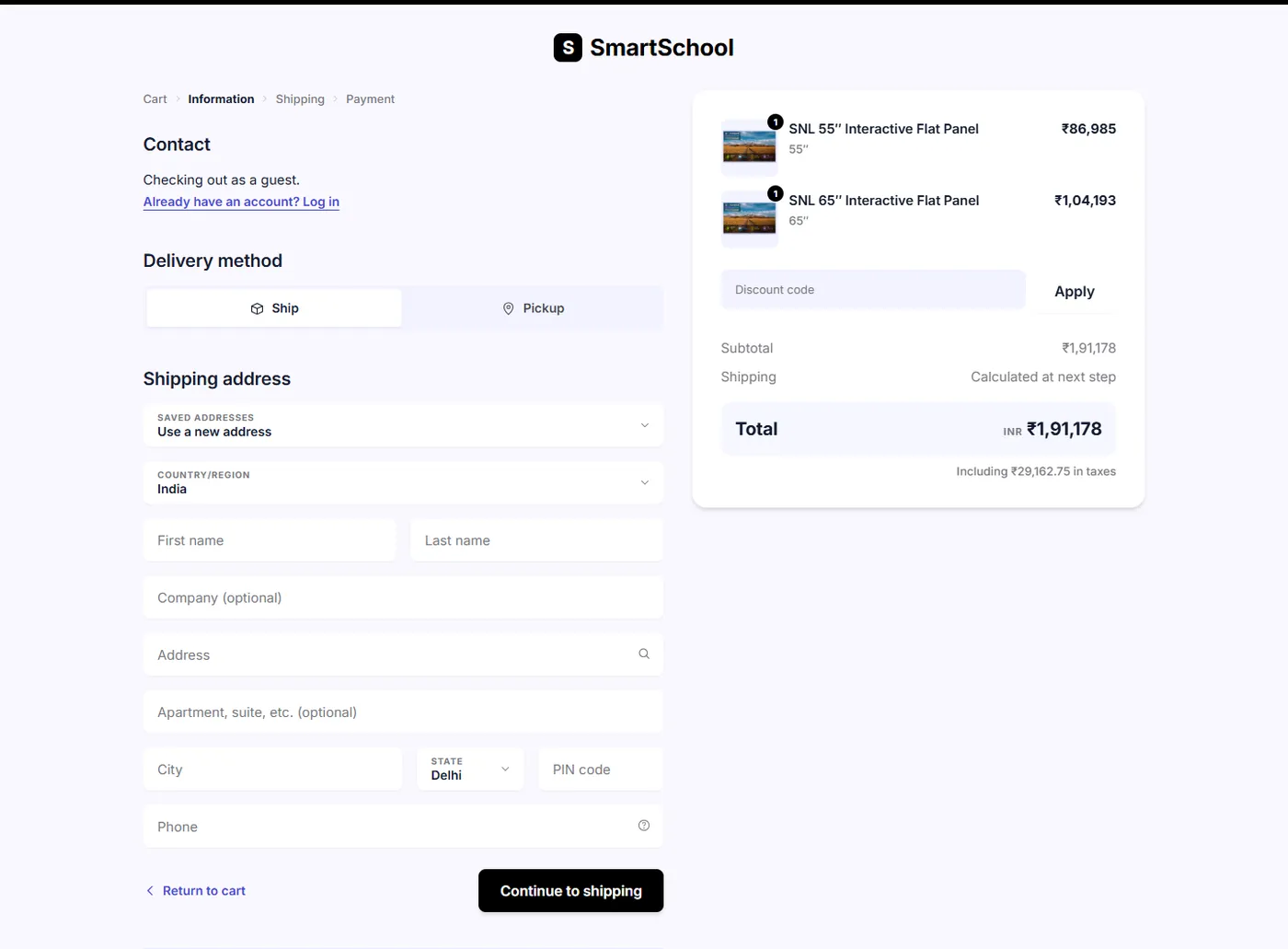Select the Ship delivery method

[274, 308]
